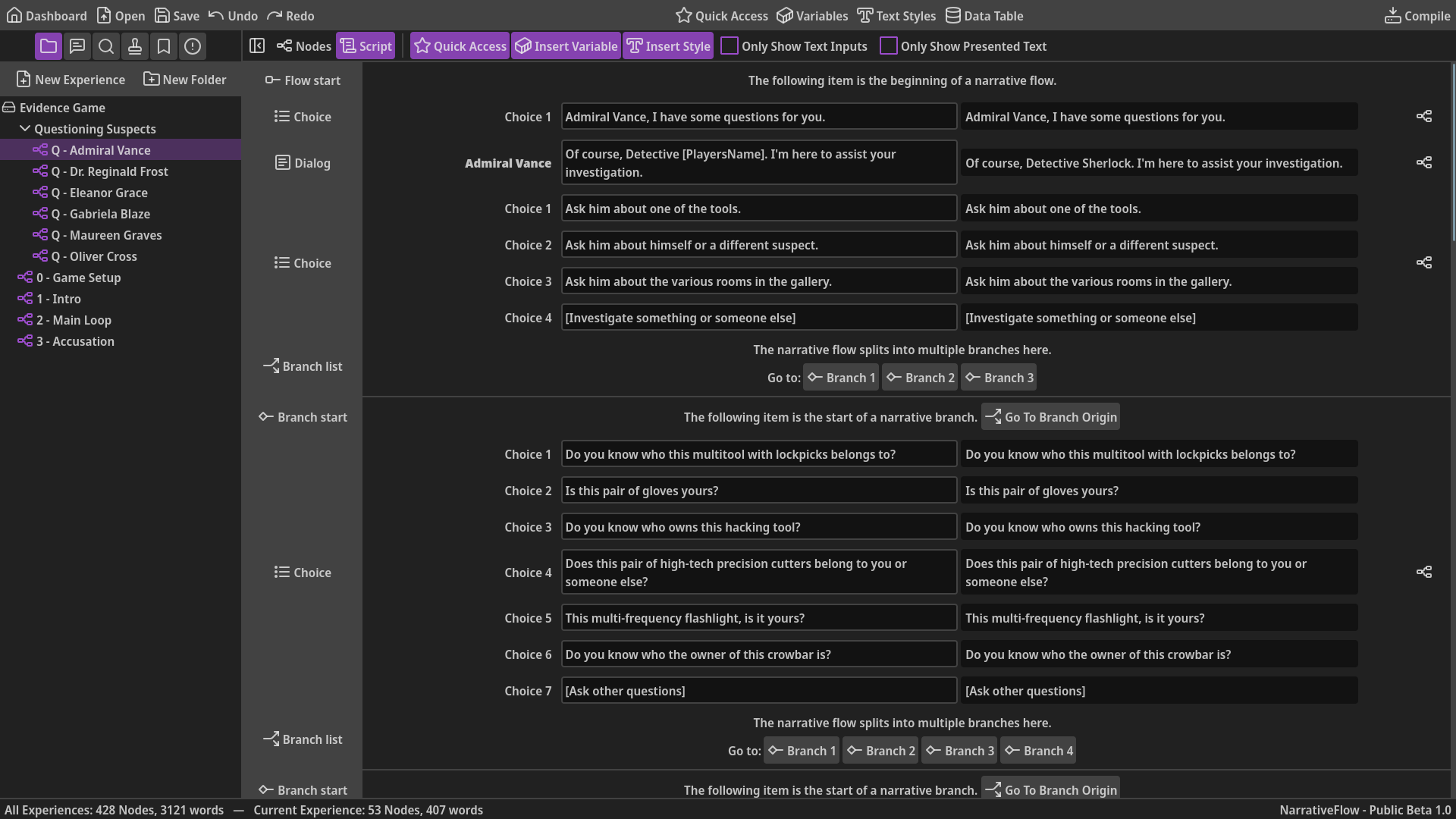
Task: Open the bookmarks panel
Action: 164,46
